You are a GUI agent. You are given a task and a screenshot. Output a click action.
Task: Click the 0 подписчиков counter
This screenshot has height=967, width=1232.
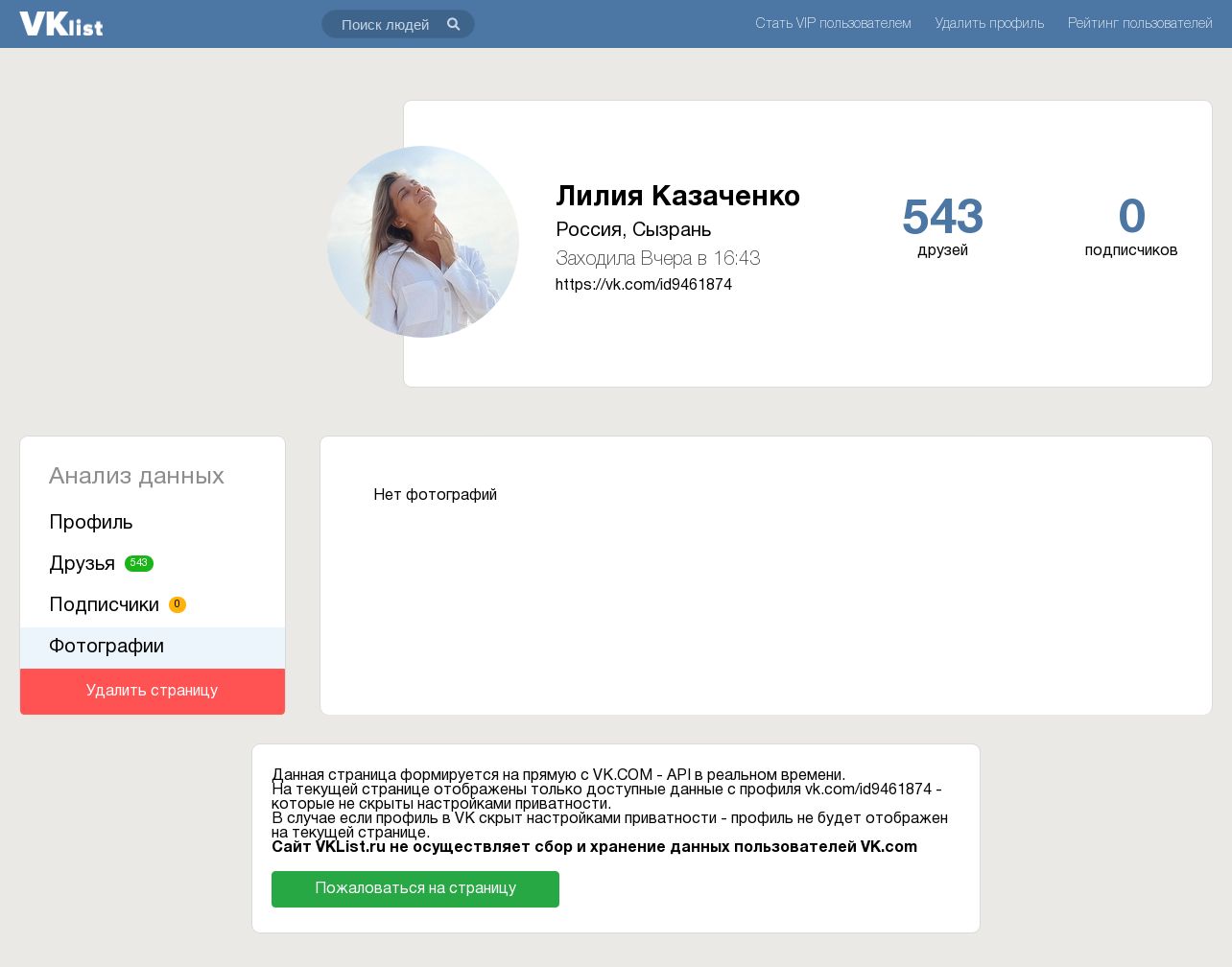click(x=1131, y=226)
